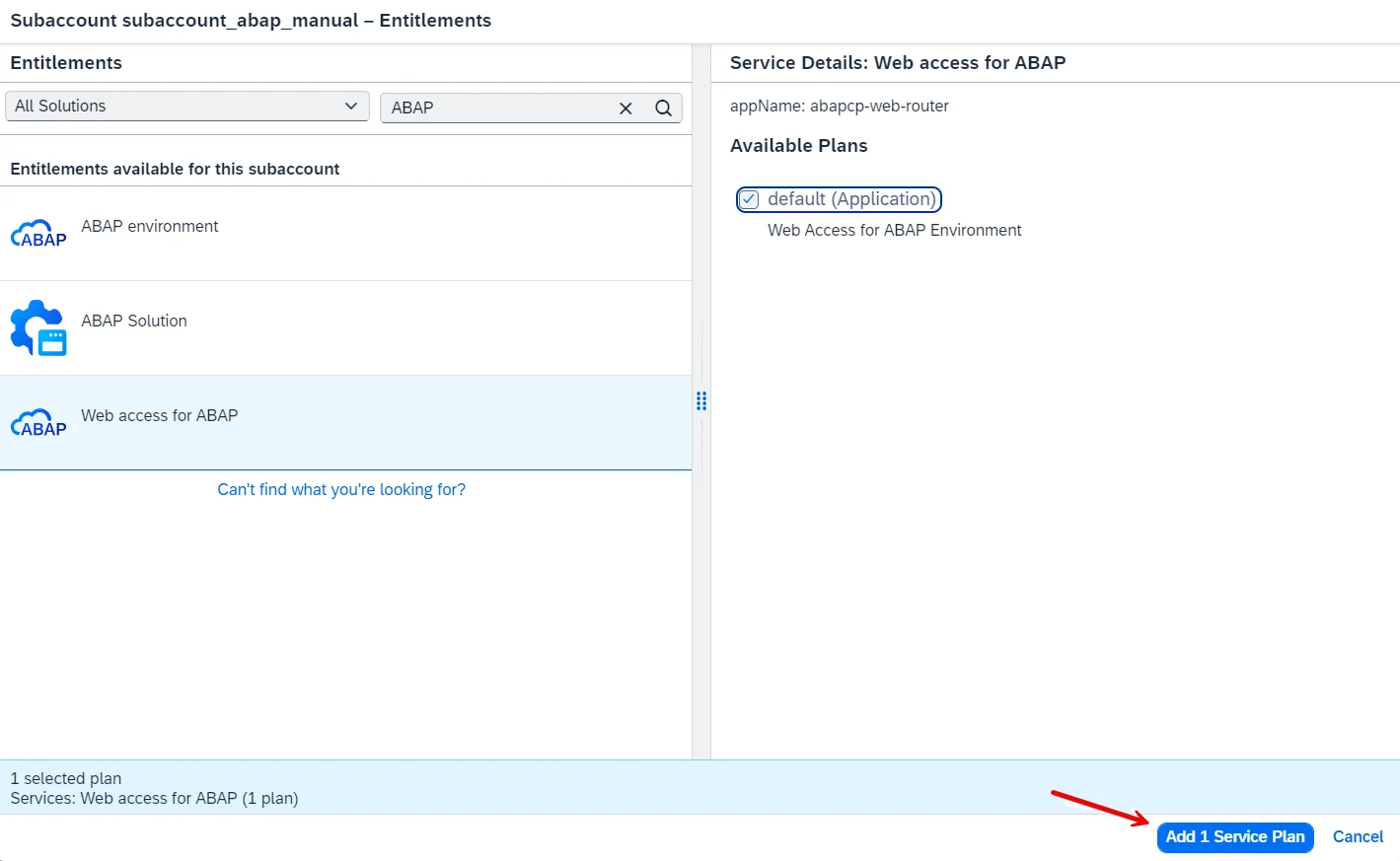
Task: Select Web access for ABAP row
Action: (345, 423)
